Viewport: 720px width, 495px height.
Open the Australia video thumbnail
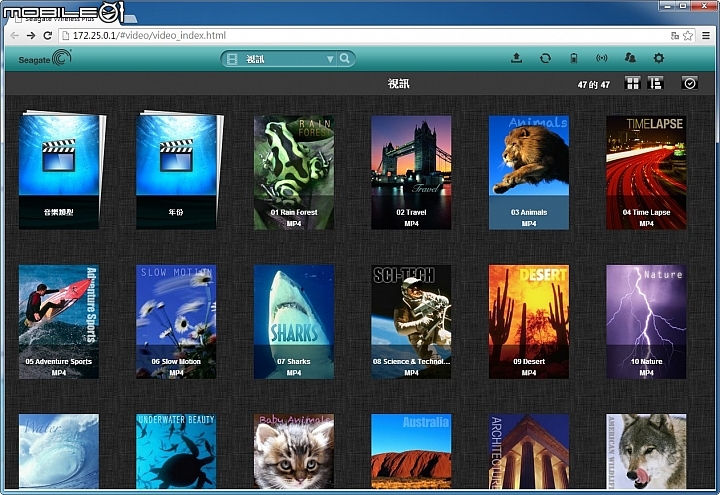411,451
